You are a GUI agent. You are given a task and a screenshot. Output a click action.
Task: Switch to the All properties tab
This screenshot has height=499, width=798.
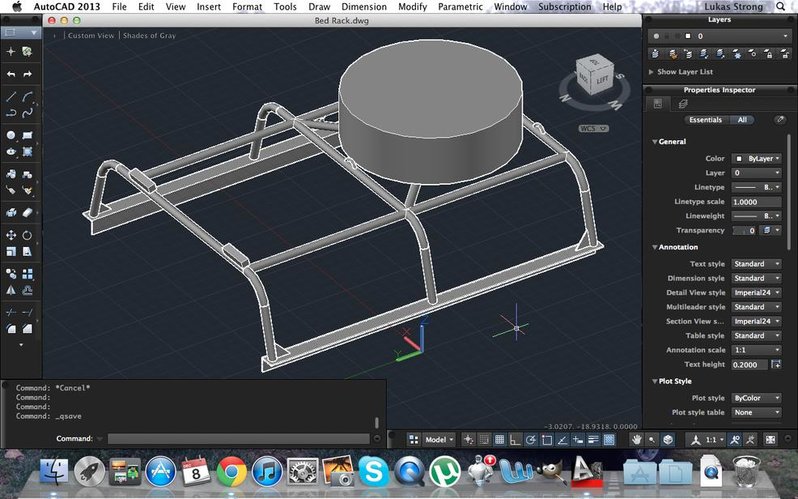[743, 120]
